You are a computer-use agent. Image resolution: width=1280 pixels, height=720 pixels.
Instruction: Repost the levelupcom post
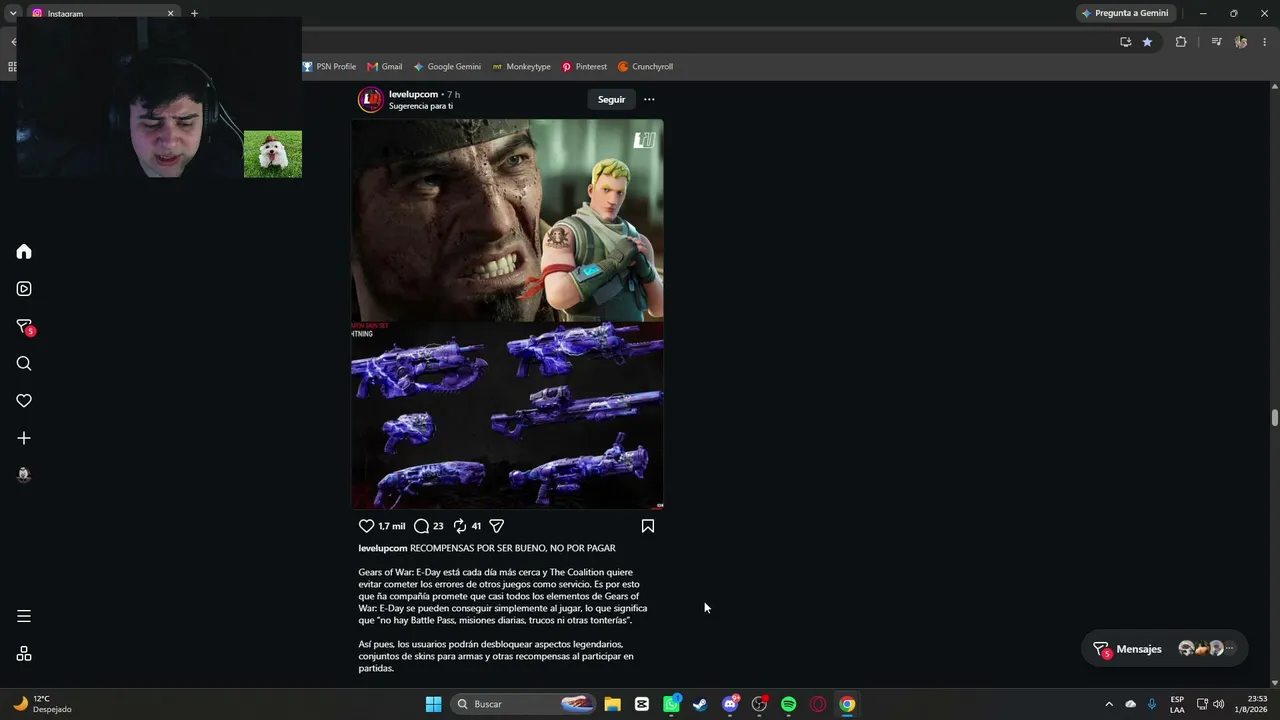click(x=460, y=526)
